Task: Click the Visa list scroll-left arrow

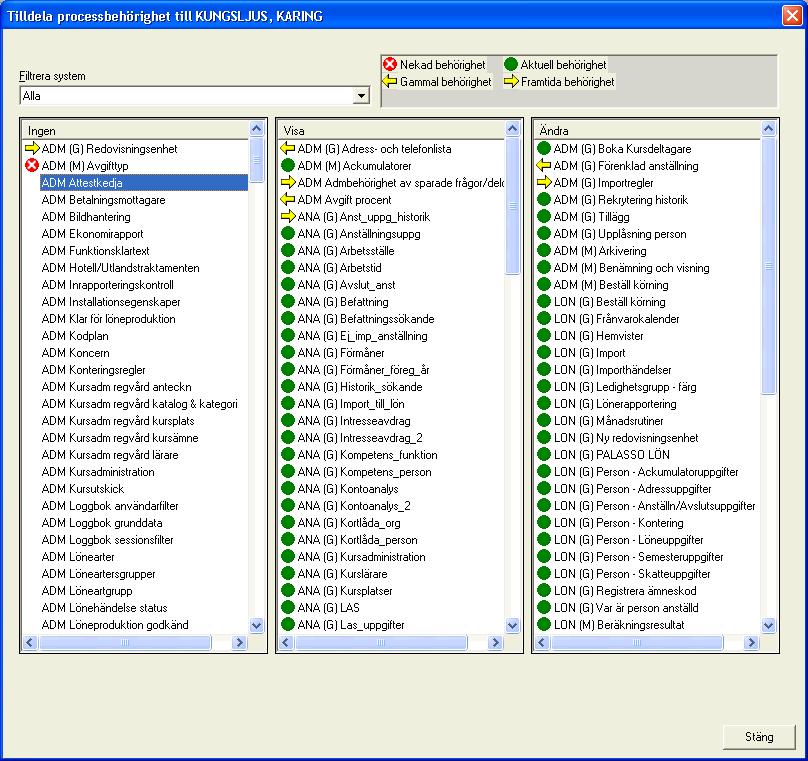Action: [287, 642]
